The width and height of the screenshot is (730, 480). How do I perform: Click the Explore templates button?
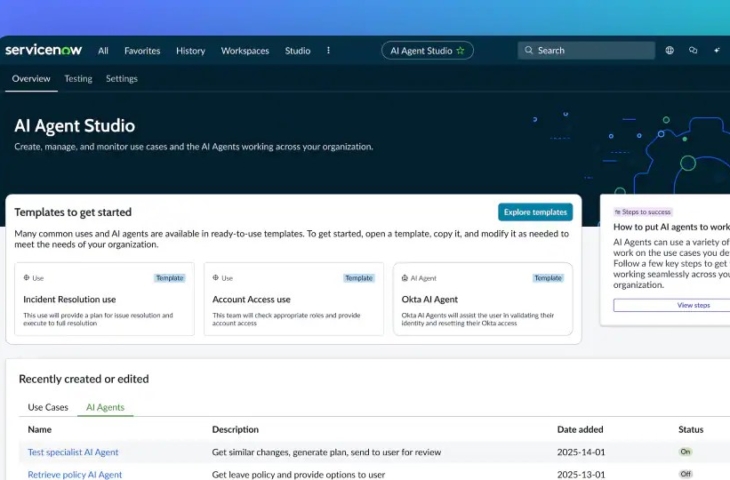click(535, 212)
